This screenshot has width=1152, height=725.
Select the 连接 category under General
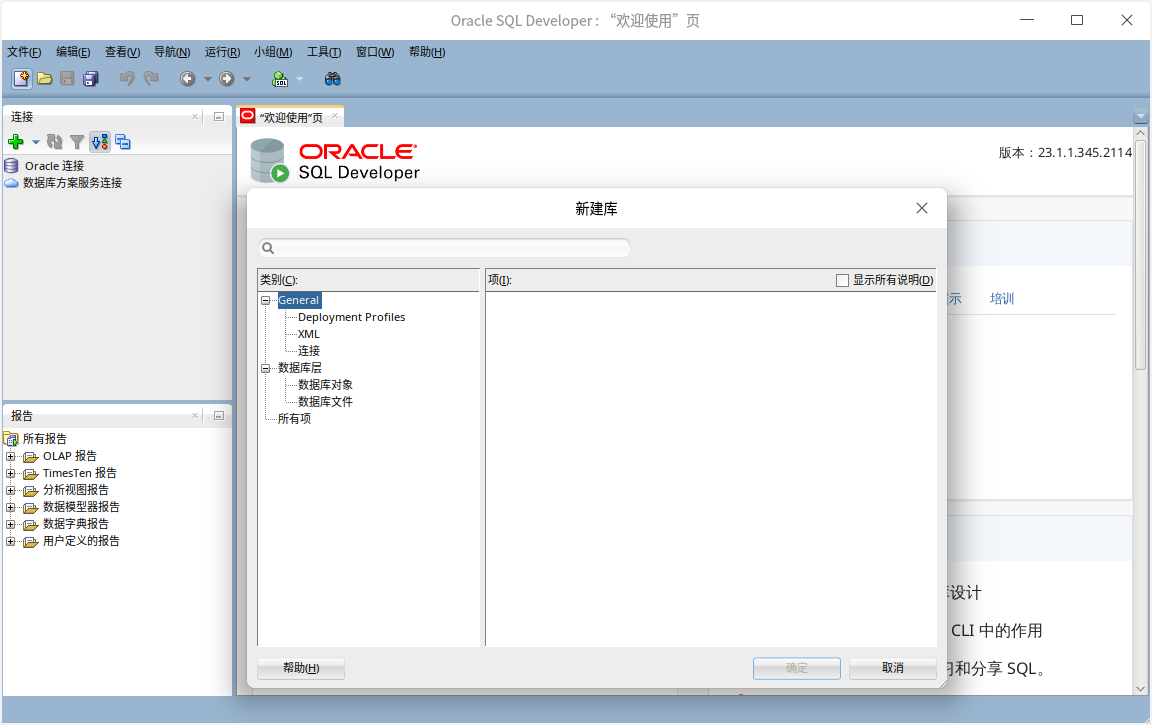(x=309, y=351)
